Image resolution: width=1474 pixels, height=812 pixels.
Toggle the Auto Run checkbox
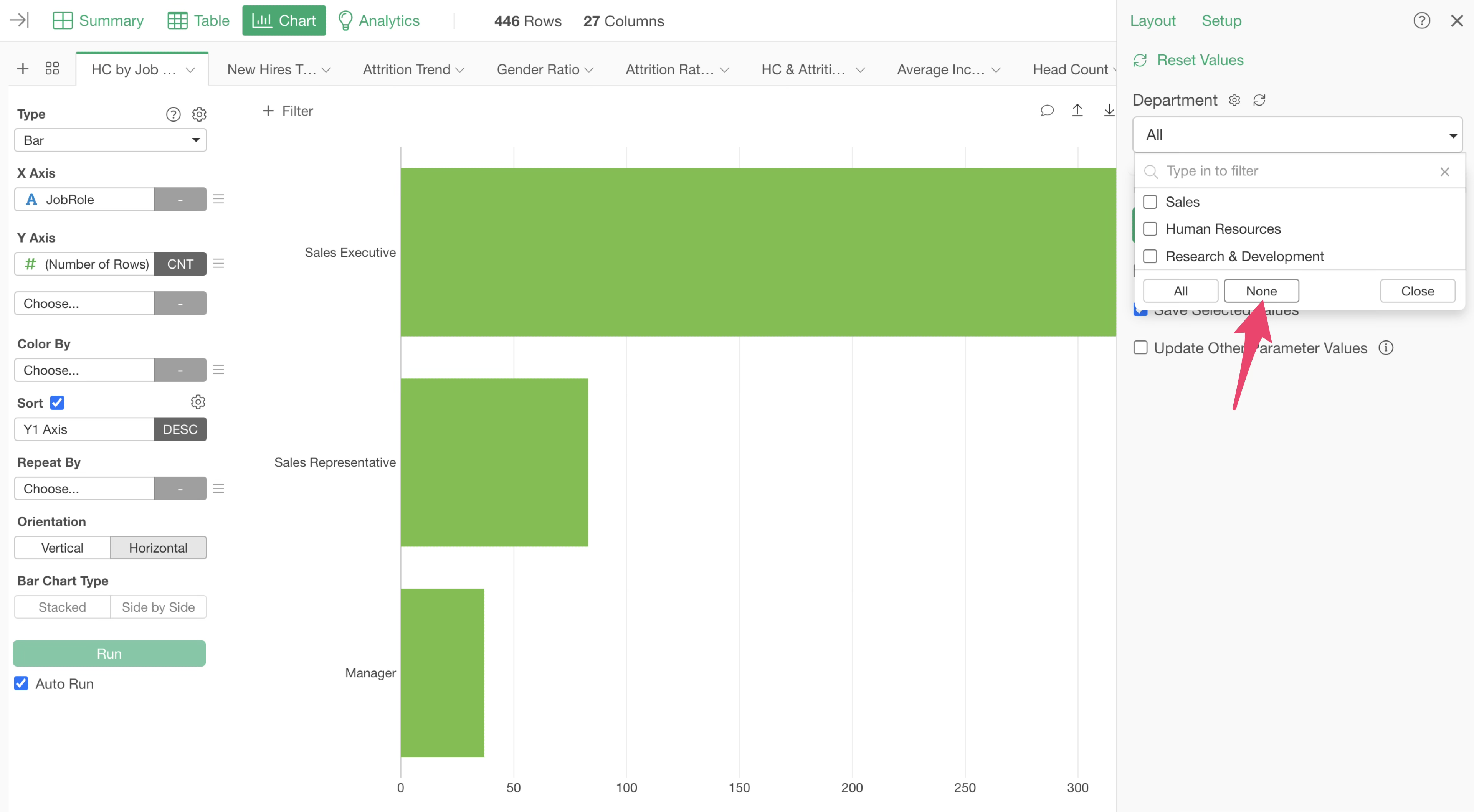click(x=21, y=683)
